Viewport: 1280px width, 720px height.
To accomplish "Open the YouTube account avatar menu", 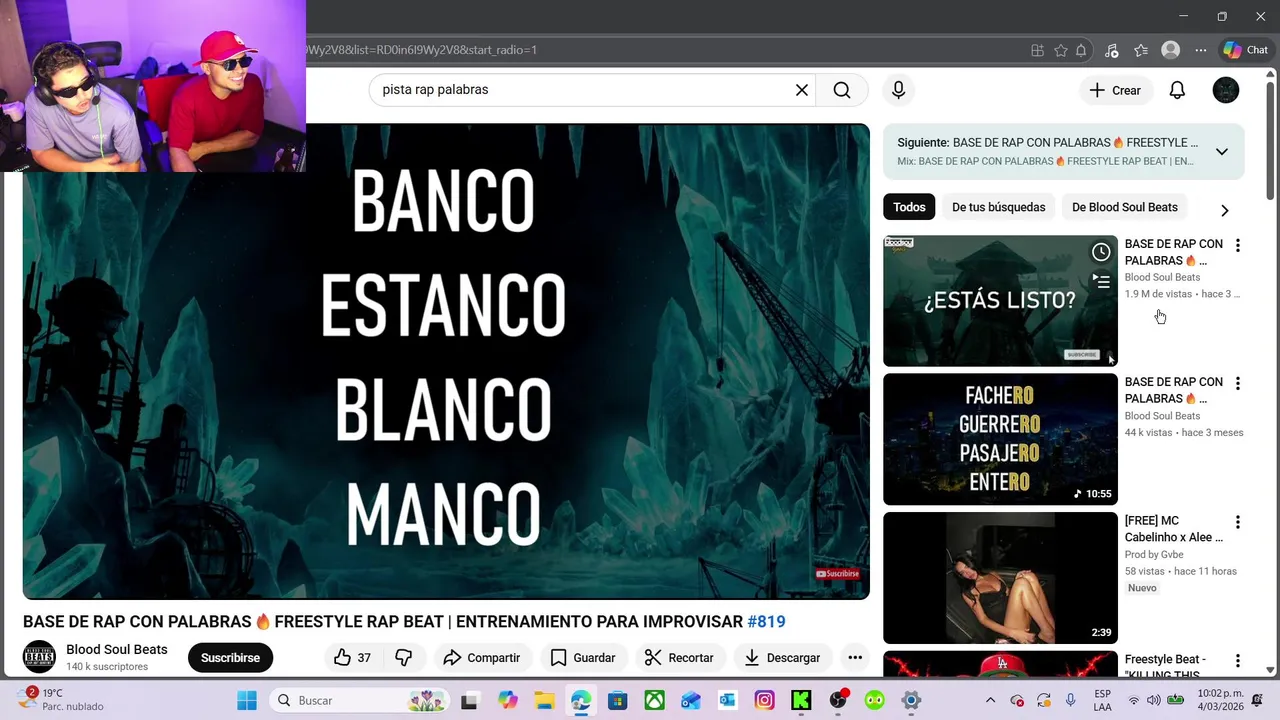I will tap(1226, 90).
